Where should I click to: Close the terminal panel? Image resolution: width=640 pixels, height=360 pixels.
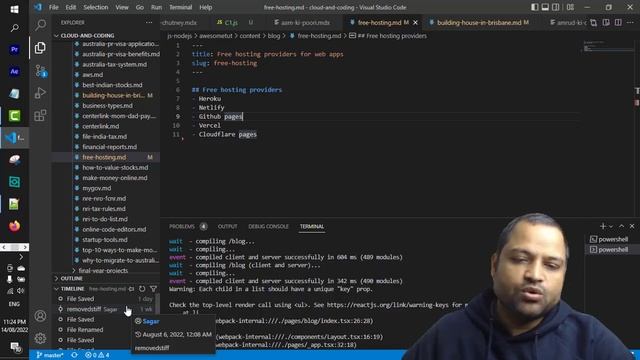point(632,226)
